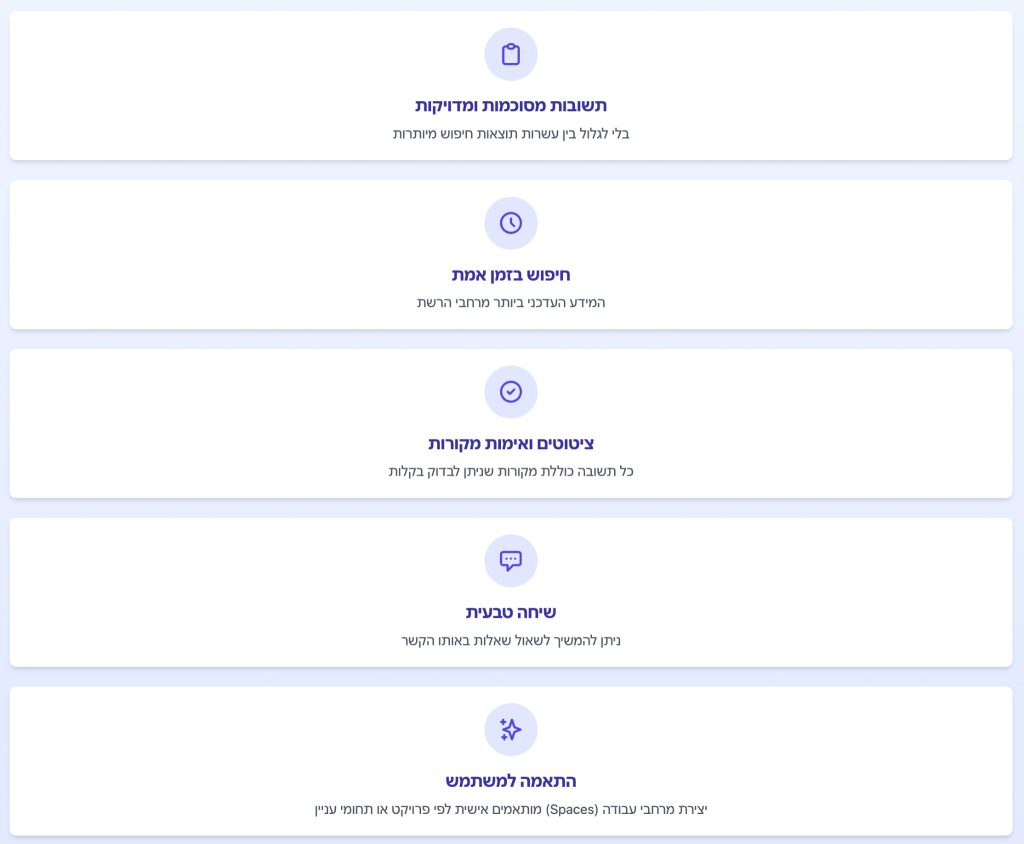Select the user customization feature card
The image size is (1024, 844).
pos(511,761)
